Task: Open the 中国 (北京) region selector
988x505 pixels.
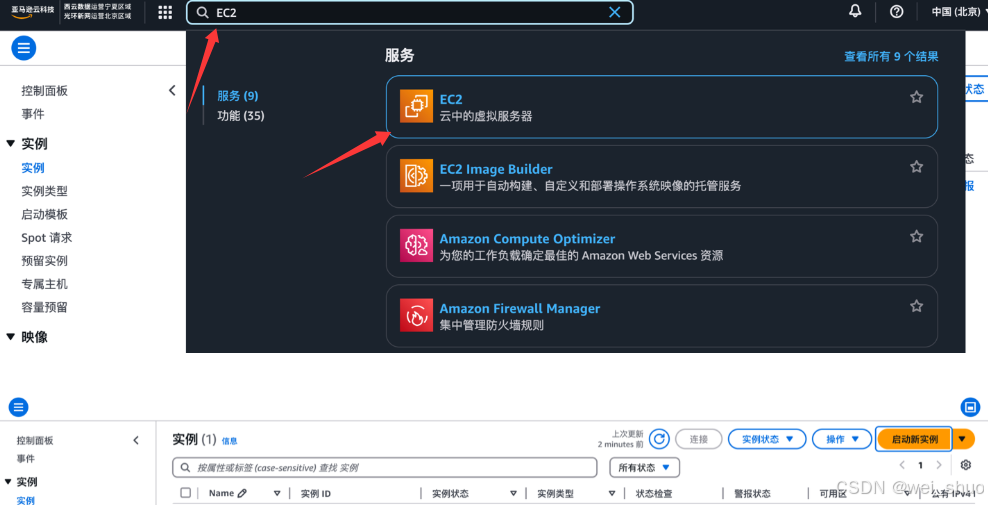Action: (959, 12)
